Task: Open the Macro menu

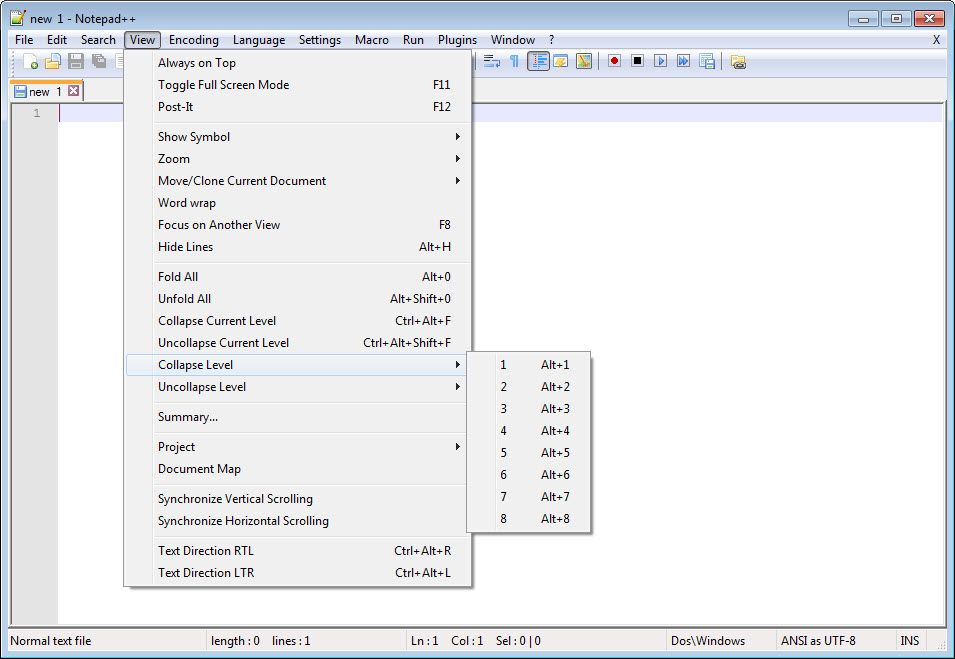Action: [x=372, y=40]
